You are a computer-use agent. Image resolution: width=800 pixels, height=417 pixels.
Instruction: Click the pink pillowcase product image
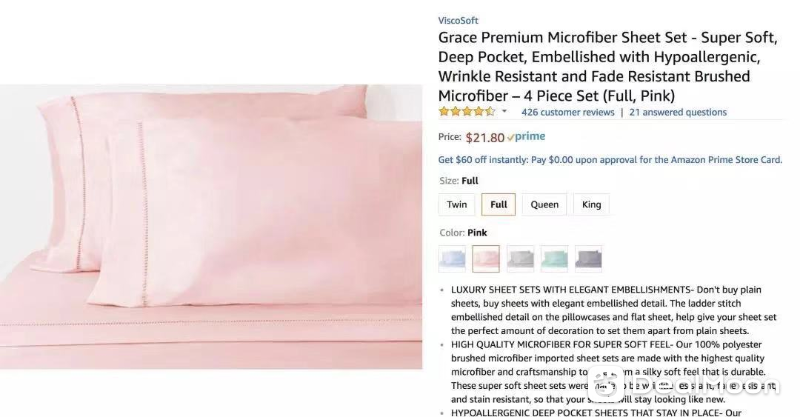click(x=211, y=227)
